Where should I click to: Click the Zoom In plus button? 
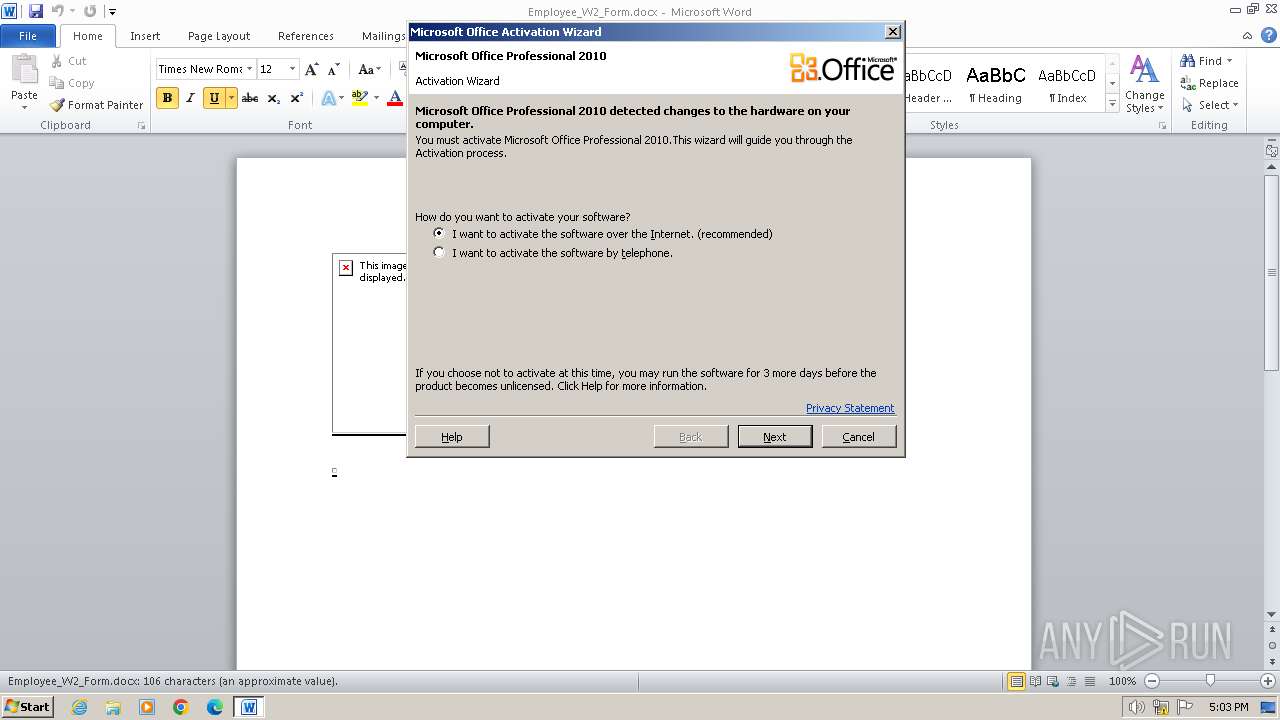click(x=1268, y=681)
